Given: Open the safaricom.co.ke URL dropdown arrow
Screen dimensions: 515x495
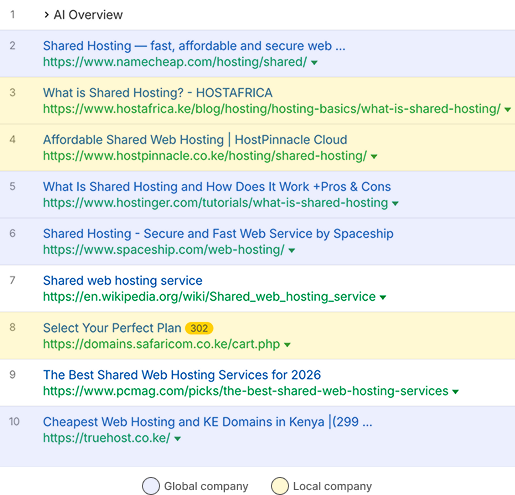Looking at the screenshot, I should pyautogui.click(x=287, y=345).
